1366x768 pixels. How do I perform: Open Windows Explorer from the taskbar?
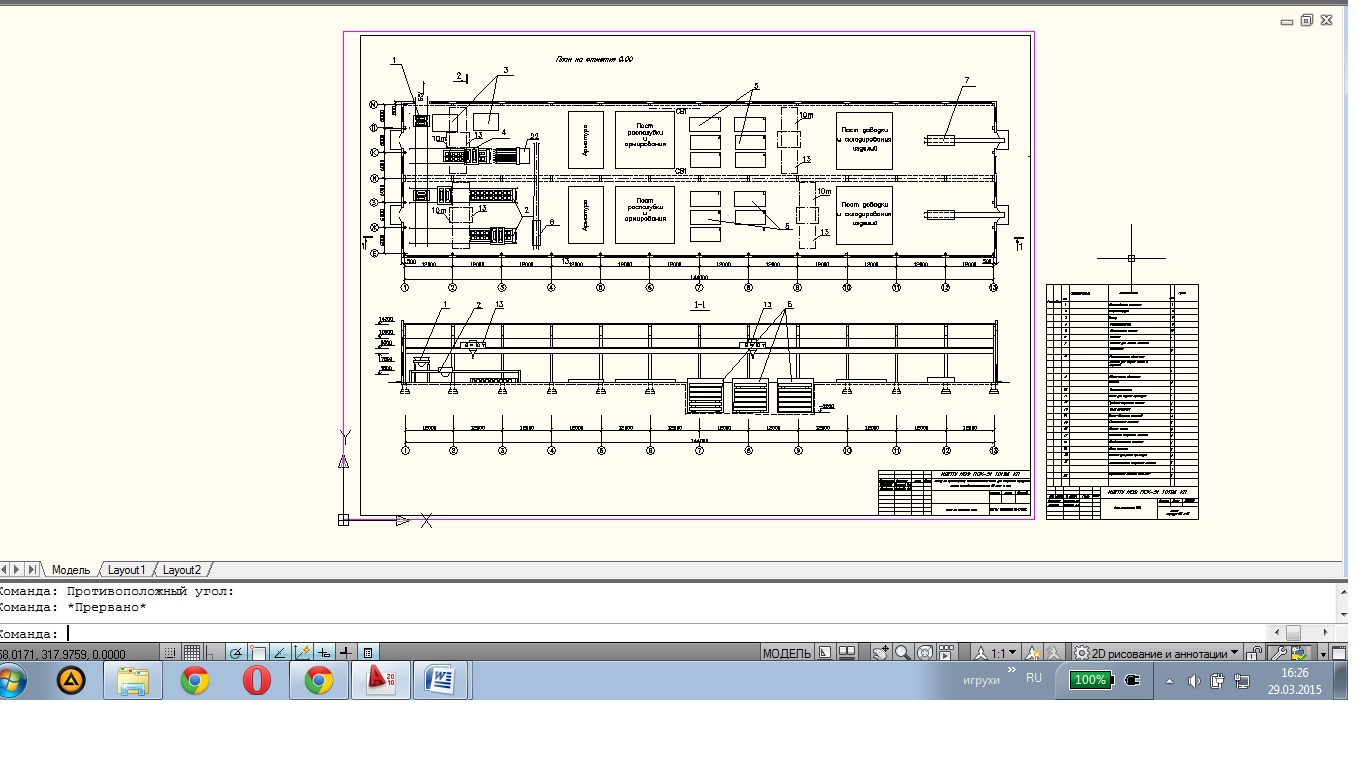tap(133, 681)
